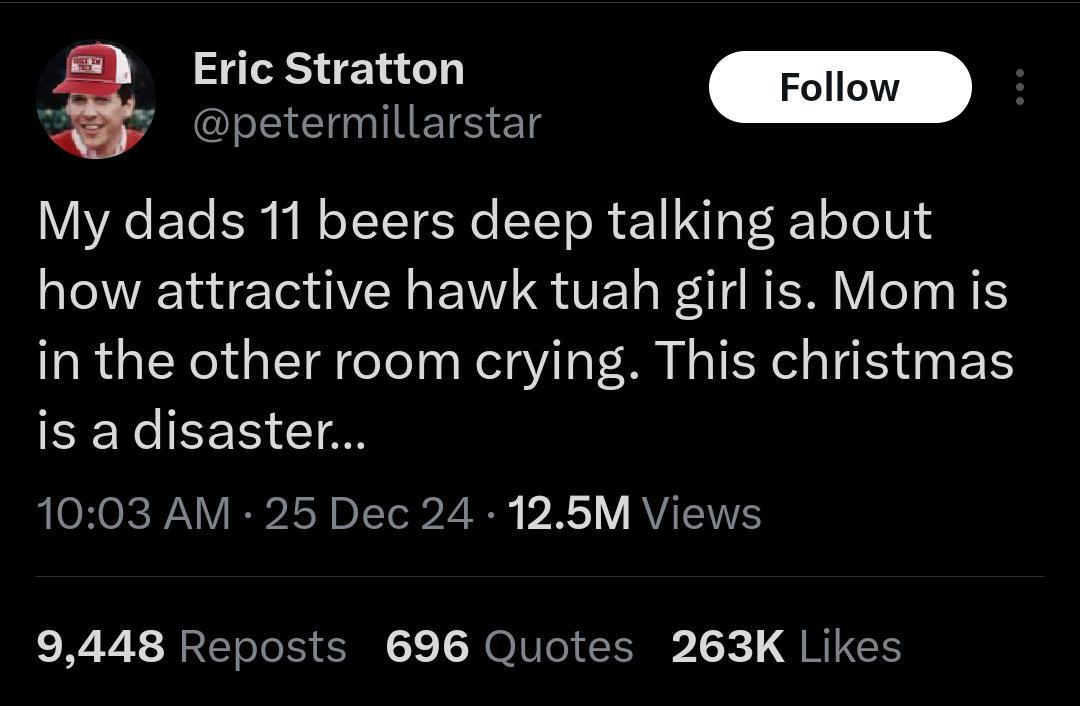Open the three-dot more options menu
This screenshot has width=1080, height=706.
click(x=1019, y=88)
